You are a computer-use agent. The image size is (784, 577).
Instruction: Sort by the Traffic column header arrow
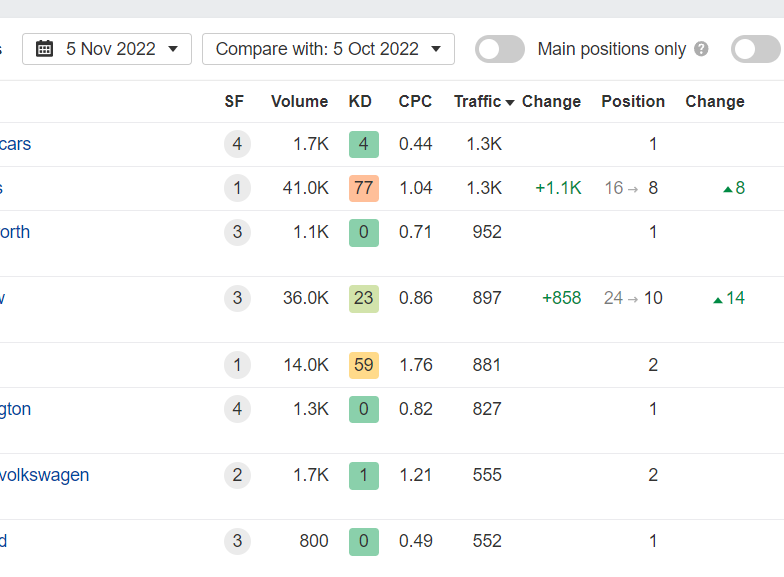[x=510, y=102]
